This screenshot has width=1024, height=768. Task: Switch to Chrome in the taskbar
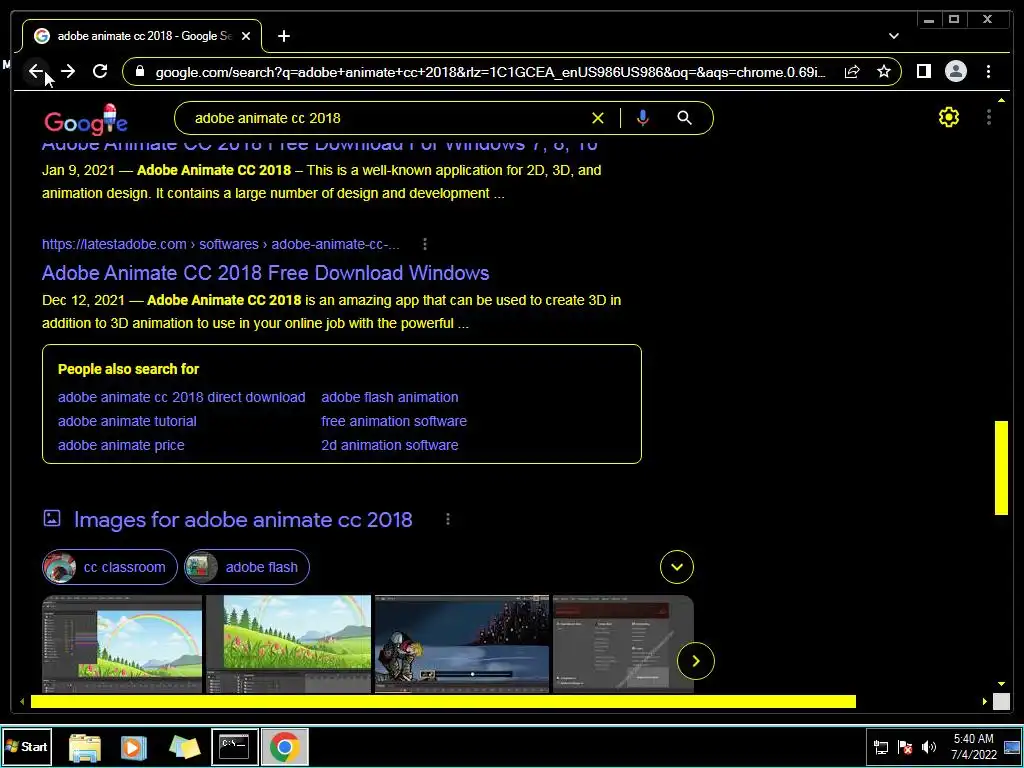click(x=285, y=746)
